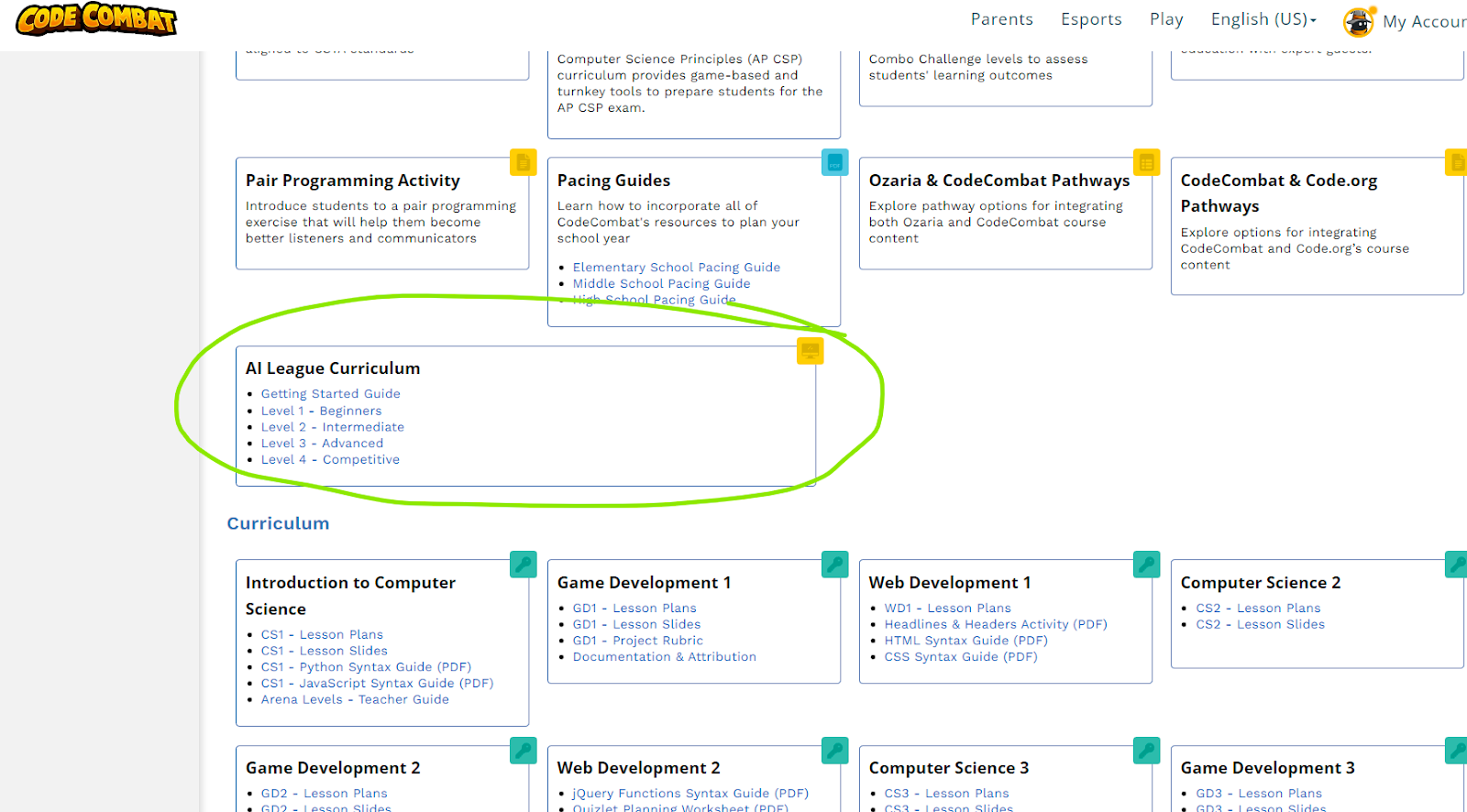
Task: Open the Parents menu item
Action: (1002, 19)
